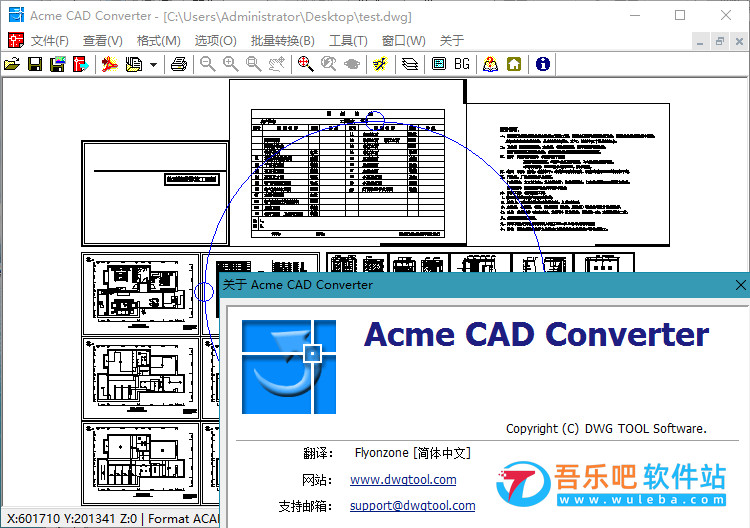Save the drawing with the floppy icon
Screen dimensions: 750x528
pos(35,64)
